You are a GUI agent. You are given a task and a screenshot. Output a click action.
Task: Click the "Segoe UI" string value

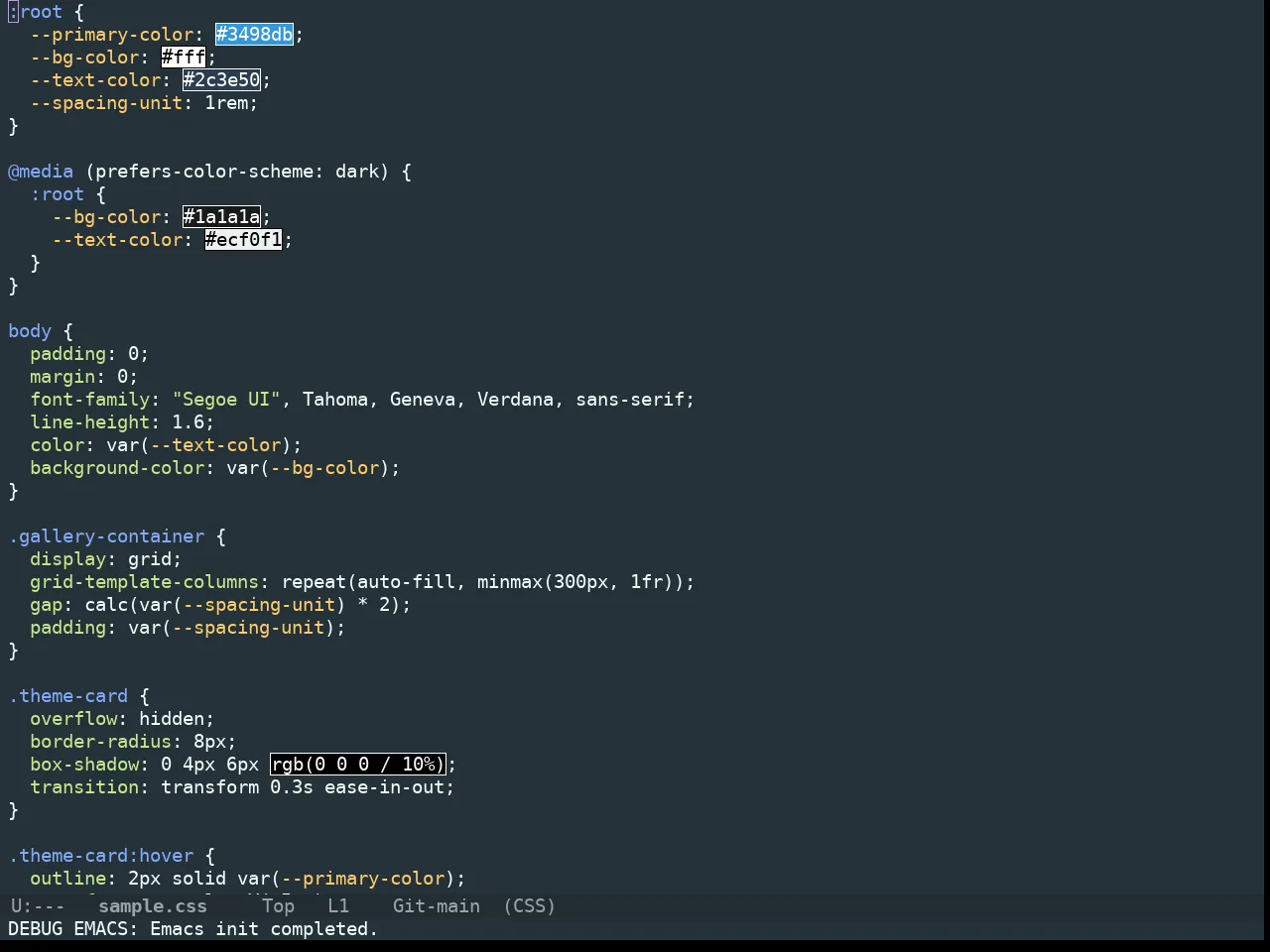click(x=227, y=400)
